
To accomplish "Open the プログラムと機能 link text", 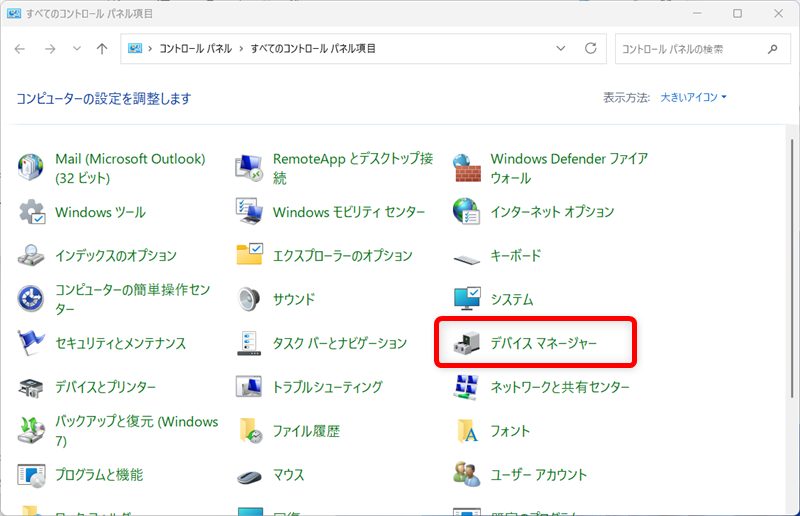I will point(99,475).
